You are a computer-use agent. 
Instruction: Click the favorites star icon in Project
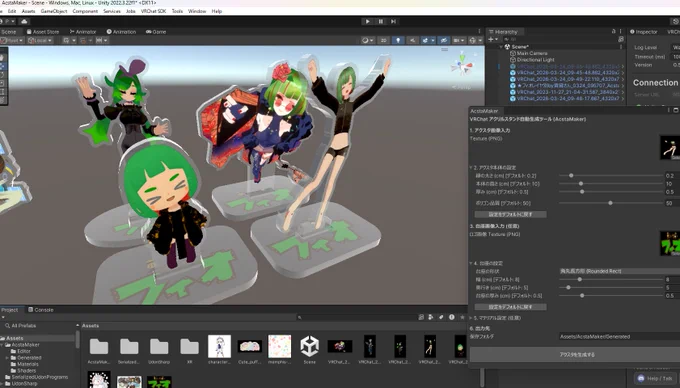[x=462, y=317]
